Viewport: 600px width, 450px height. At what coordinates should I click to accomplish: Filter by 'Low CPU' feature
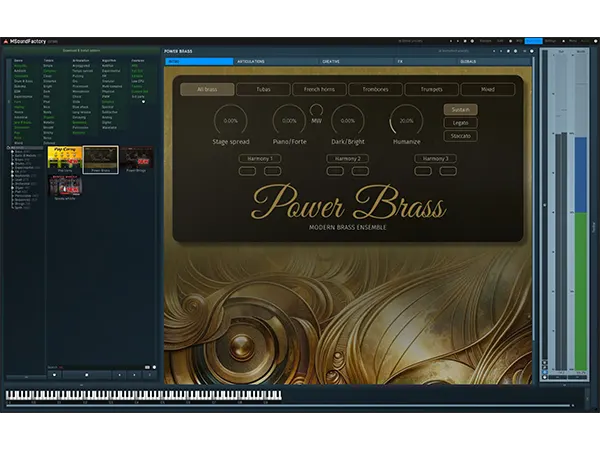coord(138,81)
